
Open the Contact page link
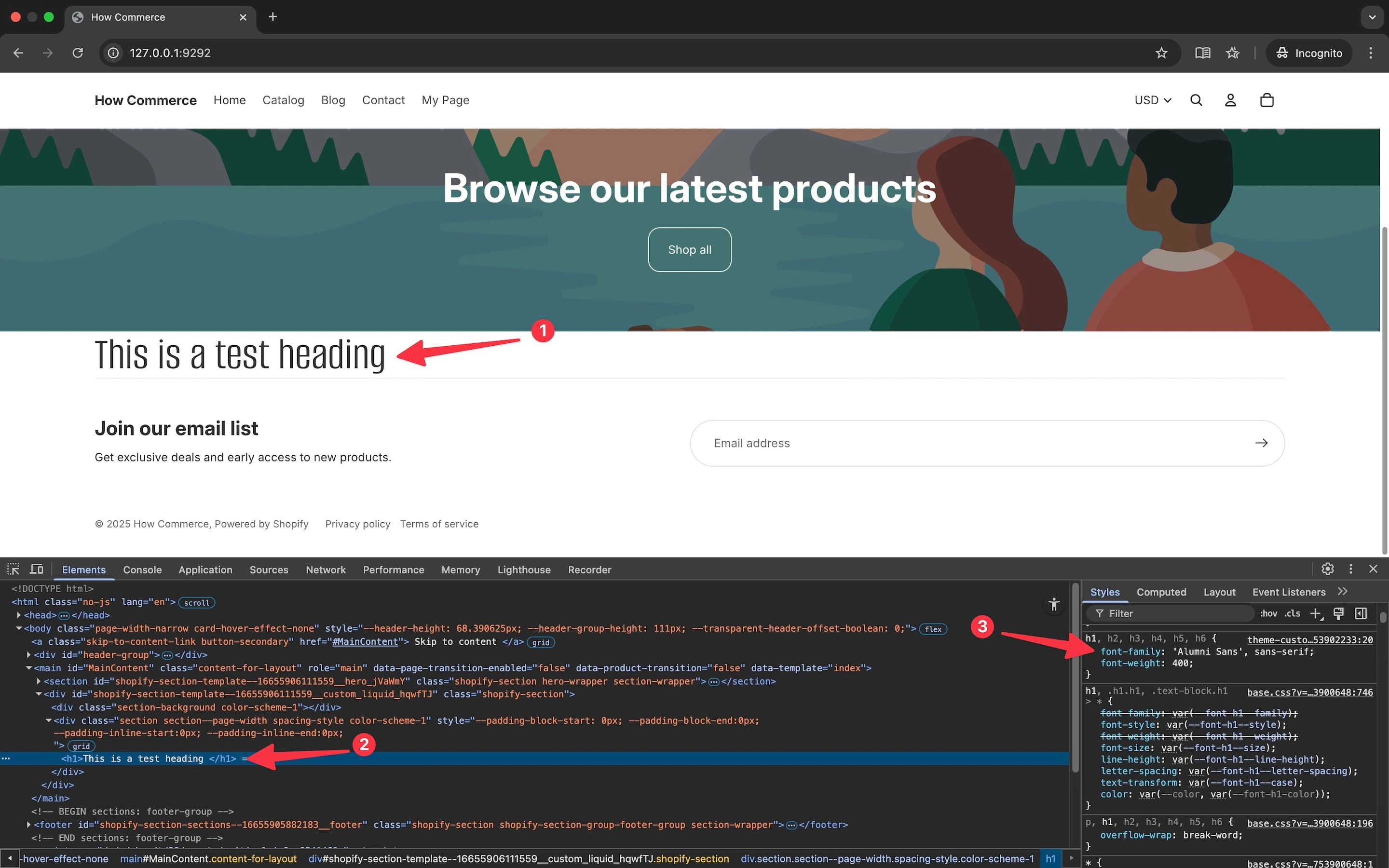[383, 100]
